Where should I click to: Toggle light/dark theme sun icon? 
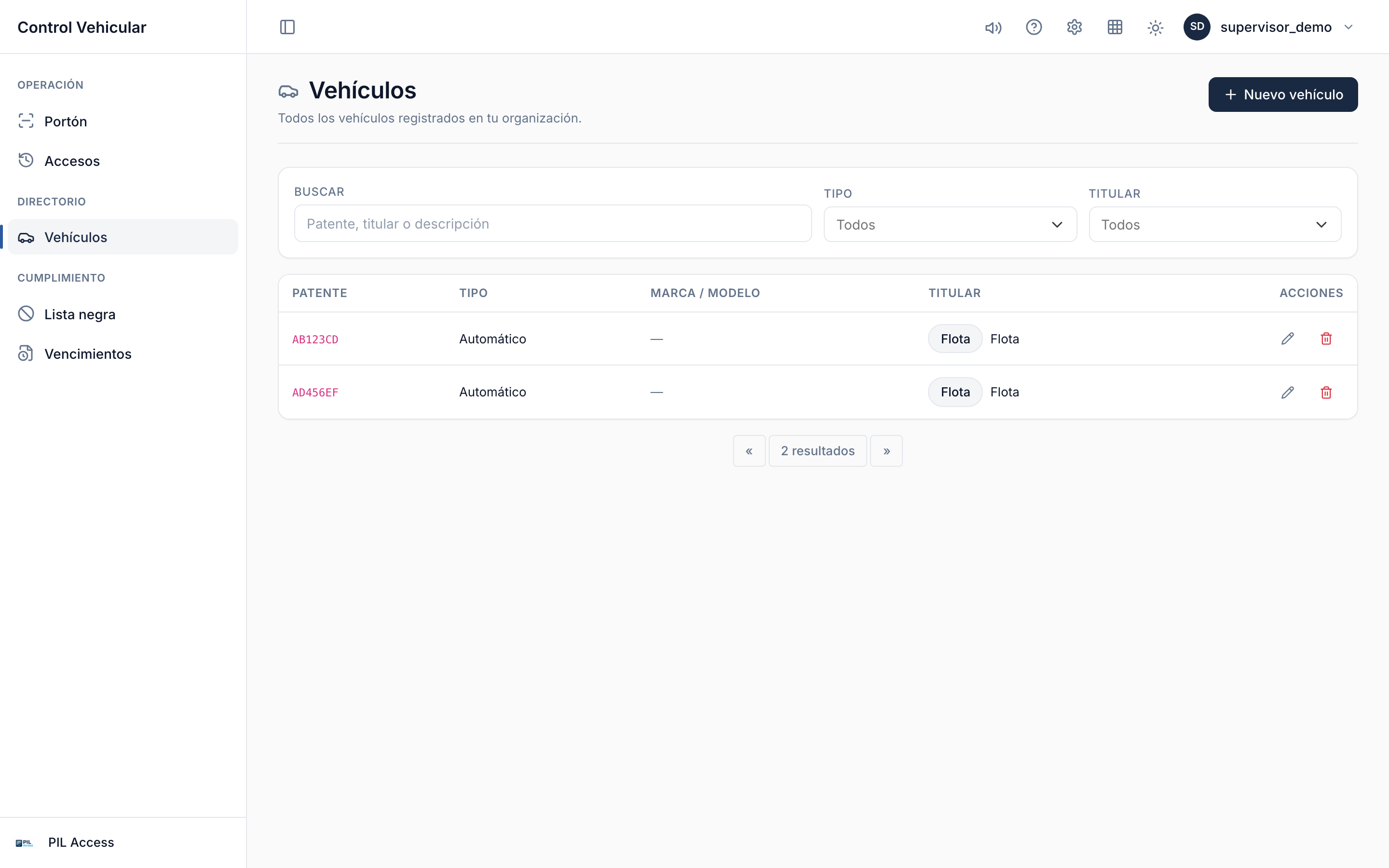[x=1156, y=27]
